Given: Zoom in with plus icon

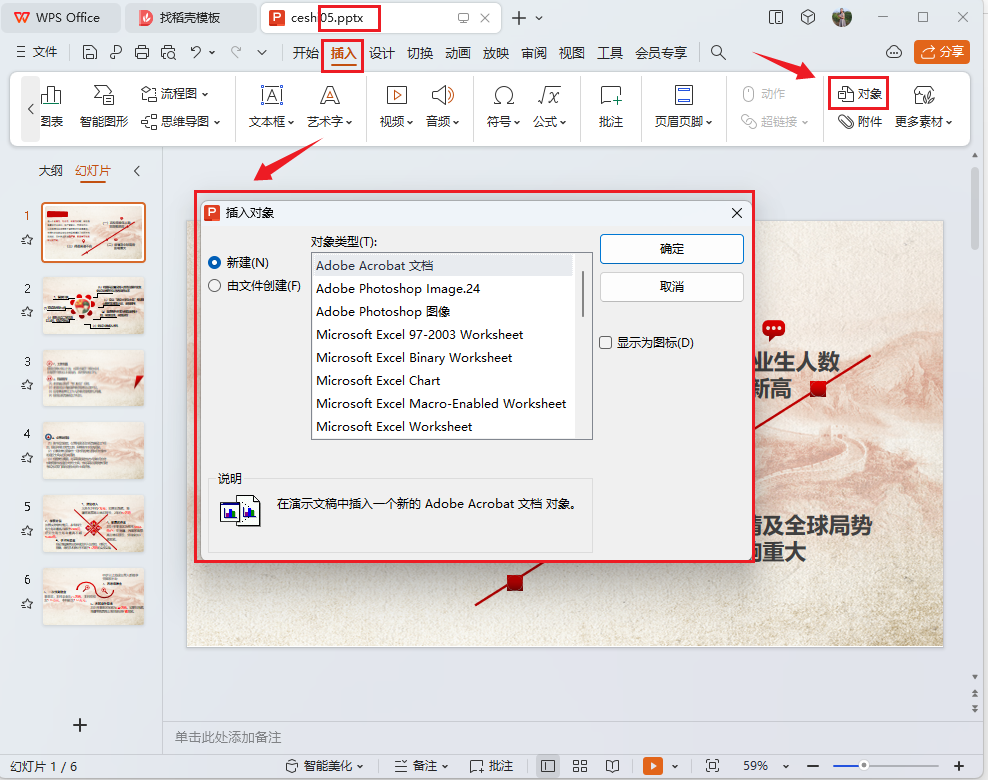Looking at the screenshot, I should [x=958, y=766].
